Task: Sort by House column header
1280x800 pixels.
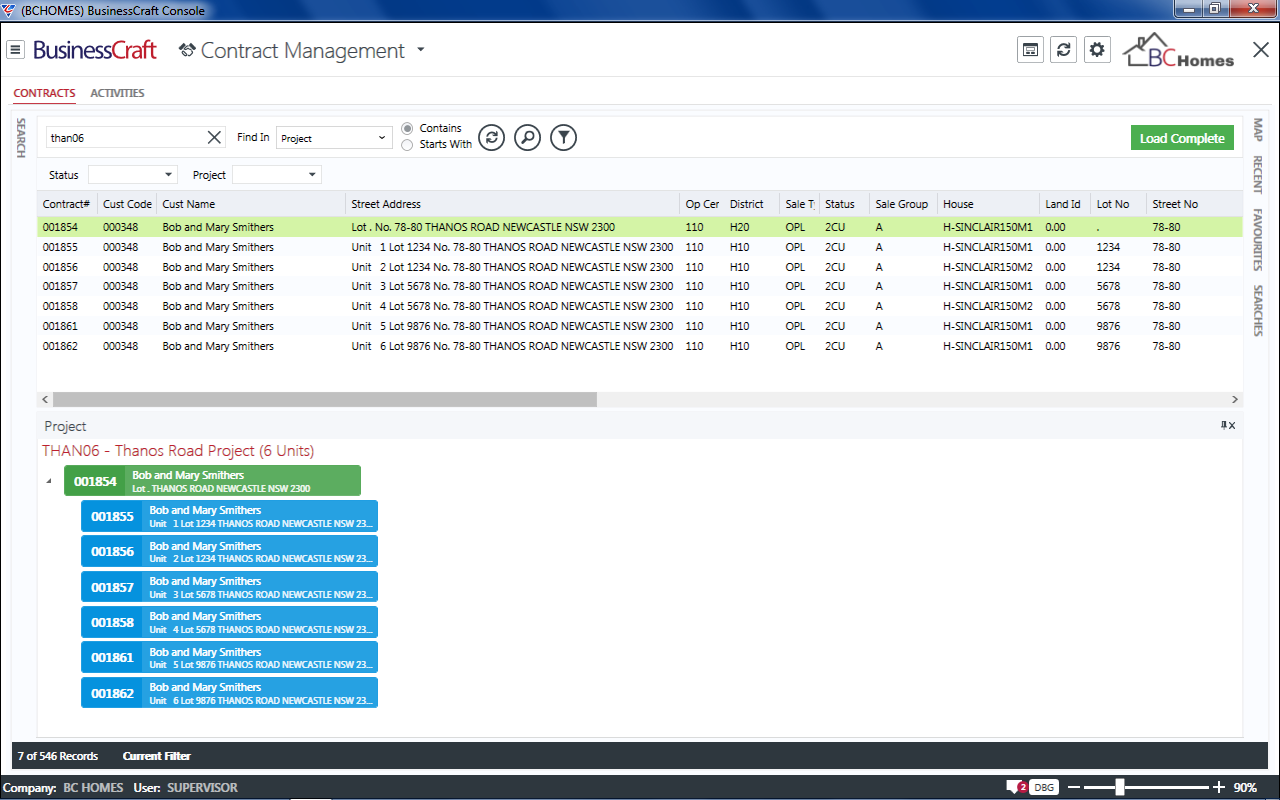Action: [x=989, y=204]
